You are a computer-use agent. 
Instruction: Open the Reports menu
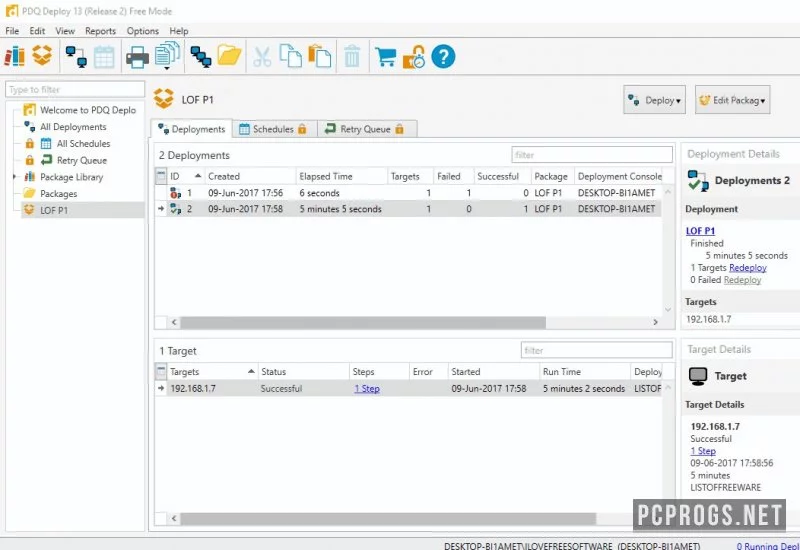pos(101,31)
